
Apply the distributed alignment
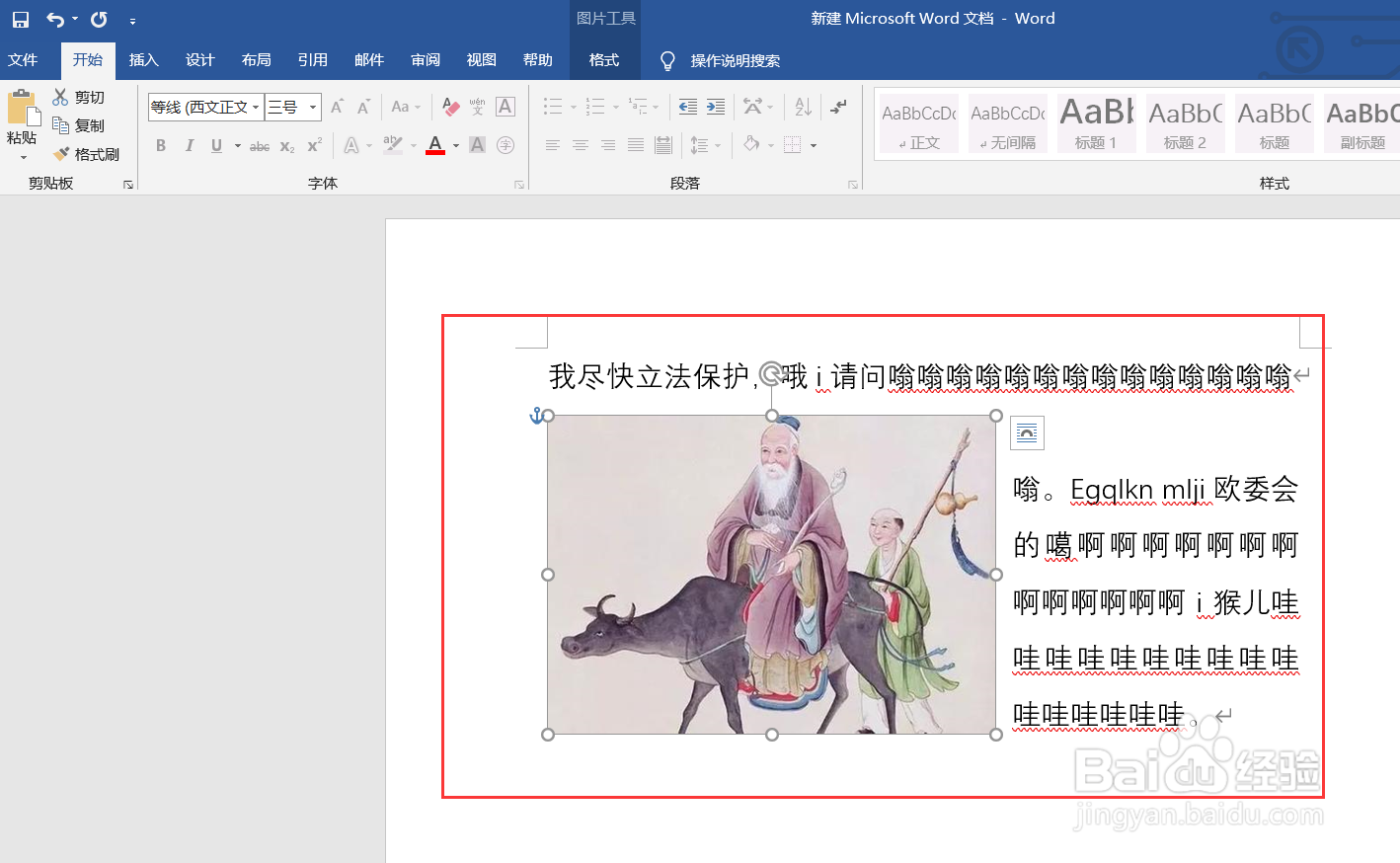click(663, 145)
